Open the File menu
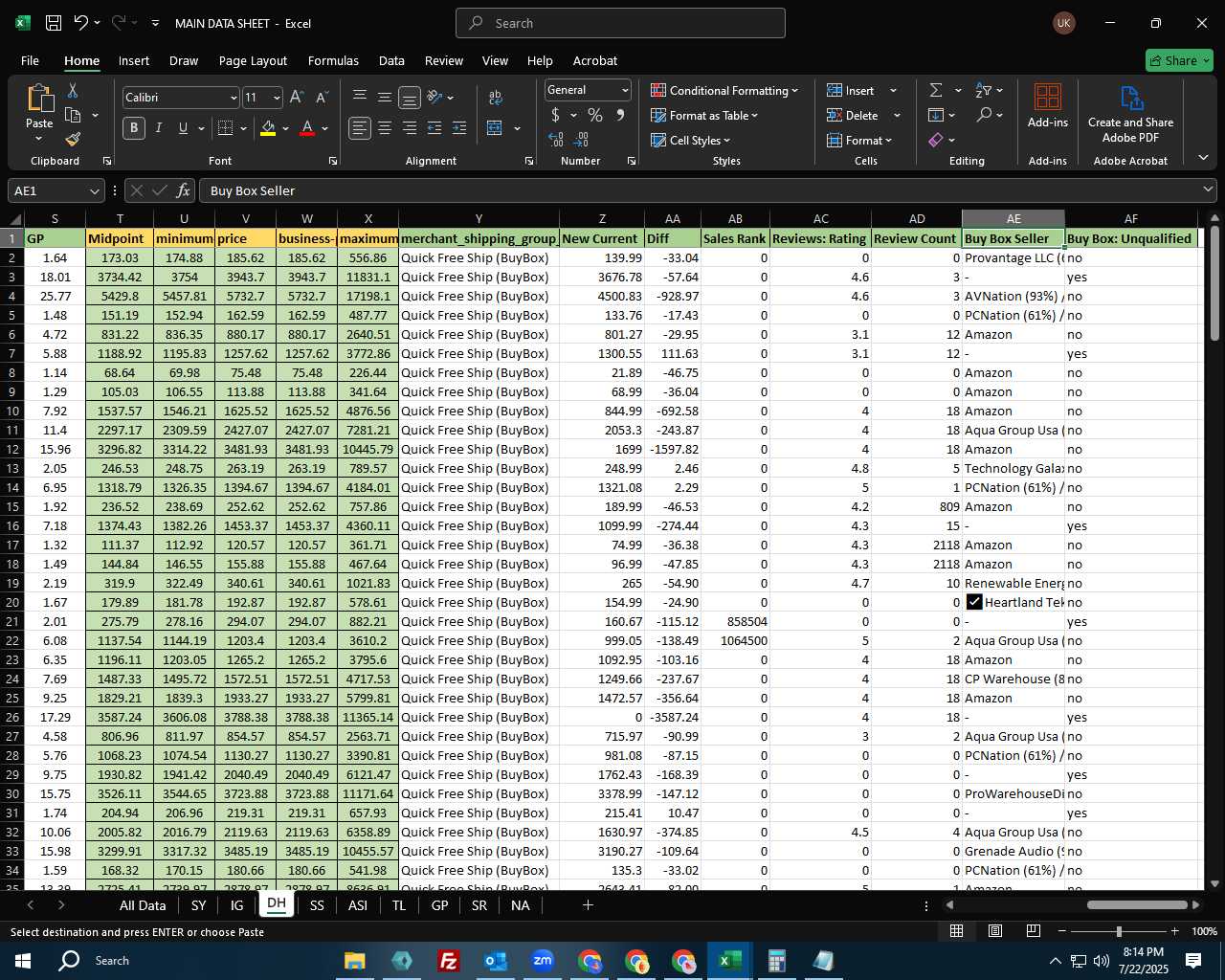This screenshot has width=1225, height=980. 30,60
